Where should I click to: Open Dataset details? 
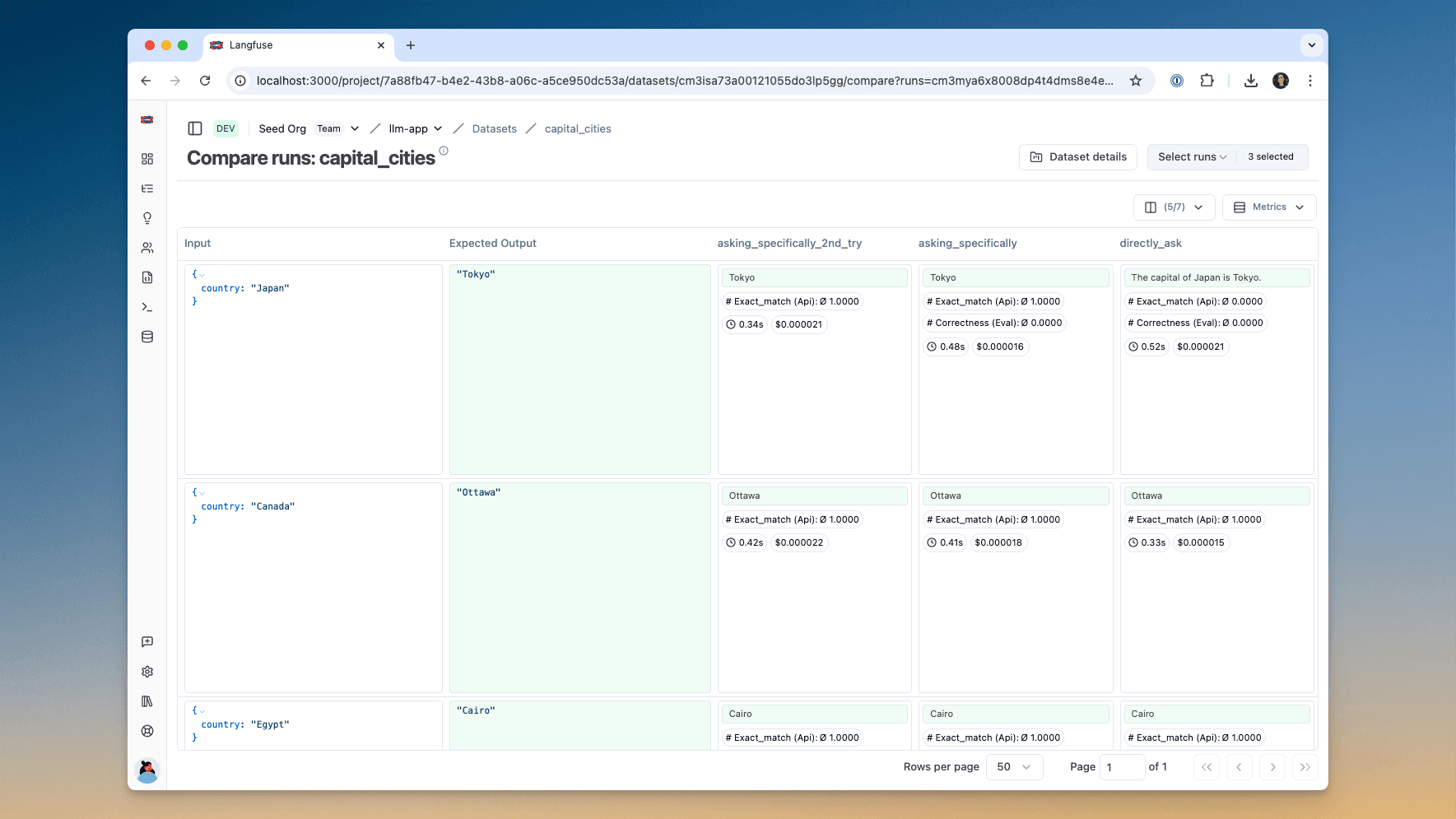pos(1078,156)
